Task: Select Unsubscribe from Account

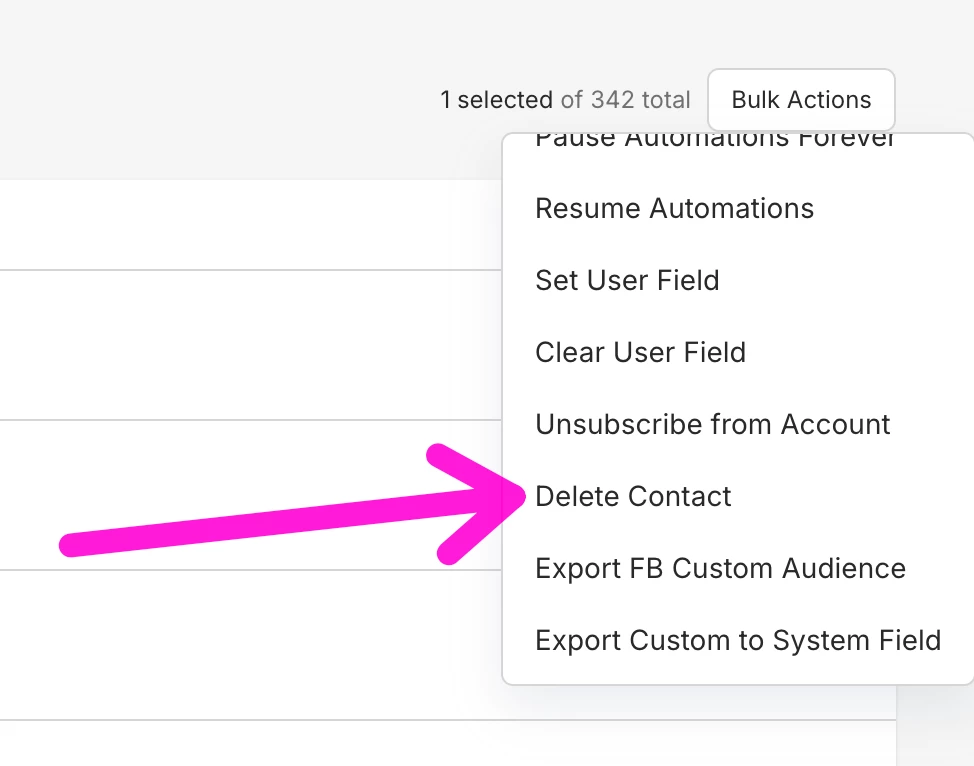Action: coord(712,424)
